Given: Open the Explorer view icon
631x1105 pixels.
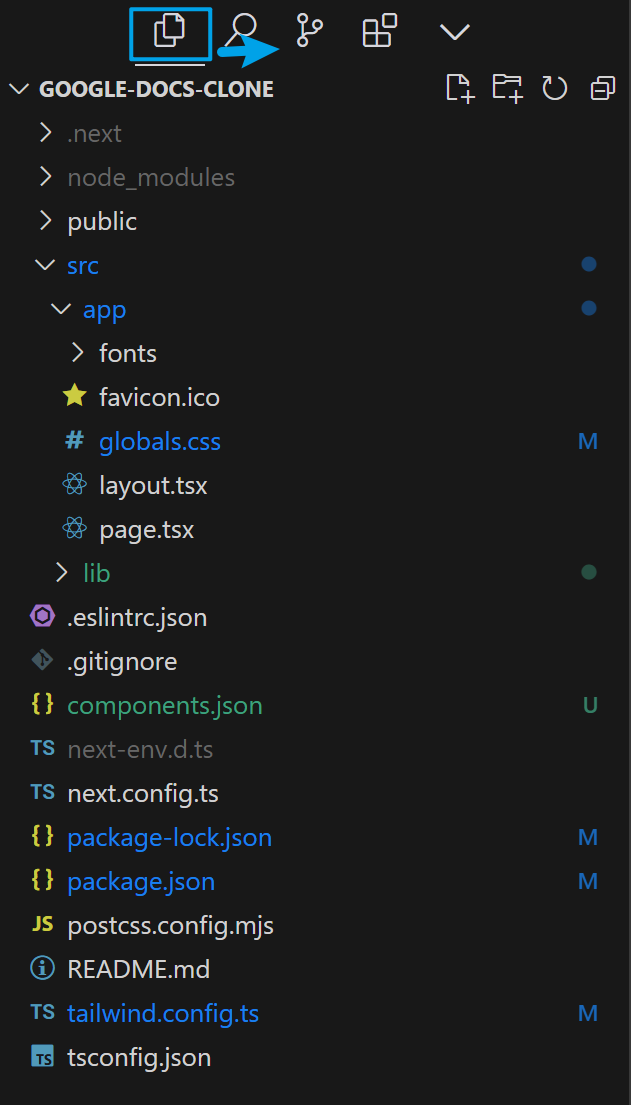Looking at the screenshot, I should (169, 32).
